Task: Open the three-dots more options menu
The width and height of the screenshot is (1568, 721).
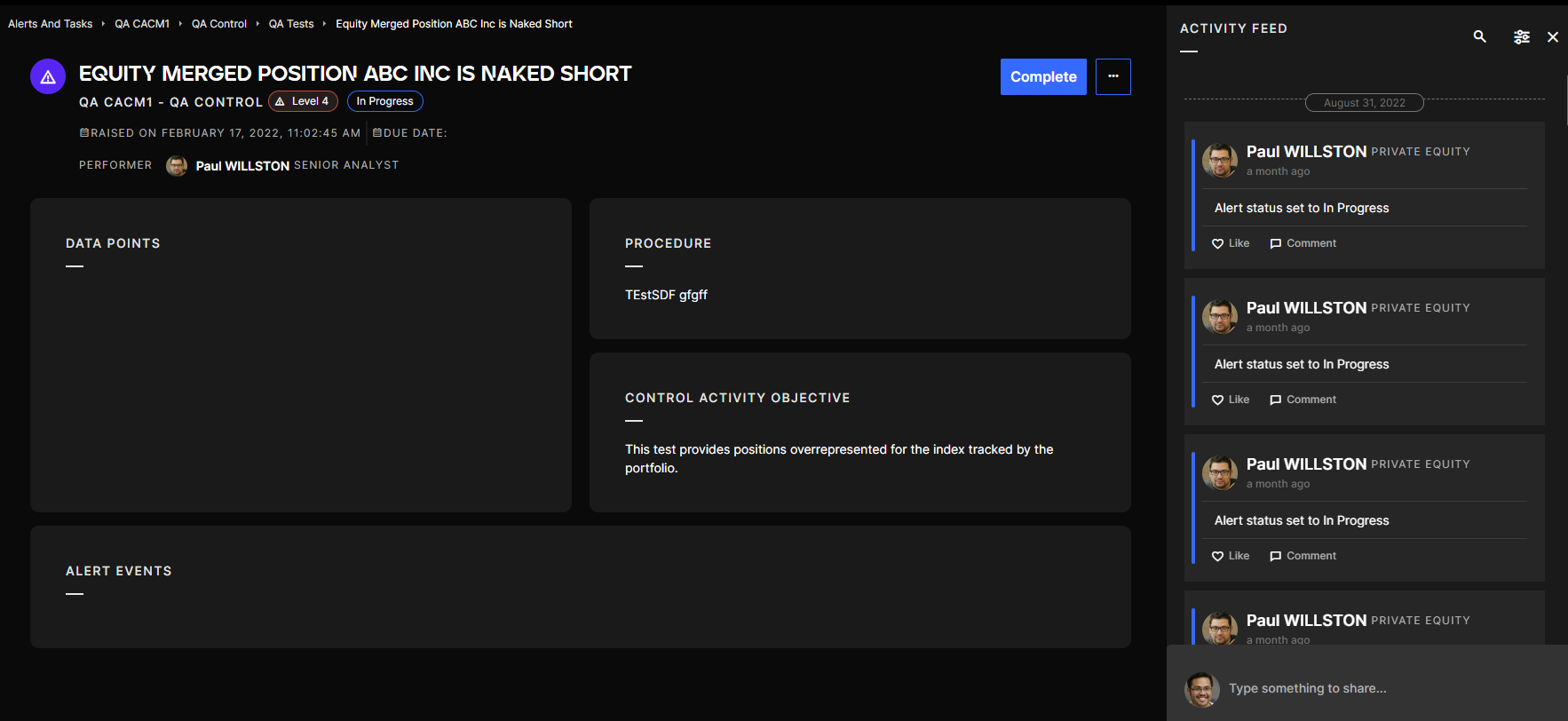Action: pos(1113,76)
